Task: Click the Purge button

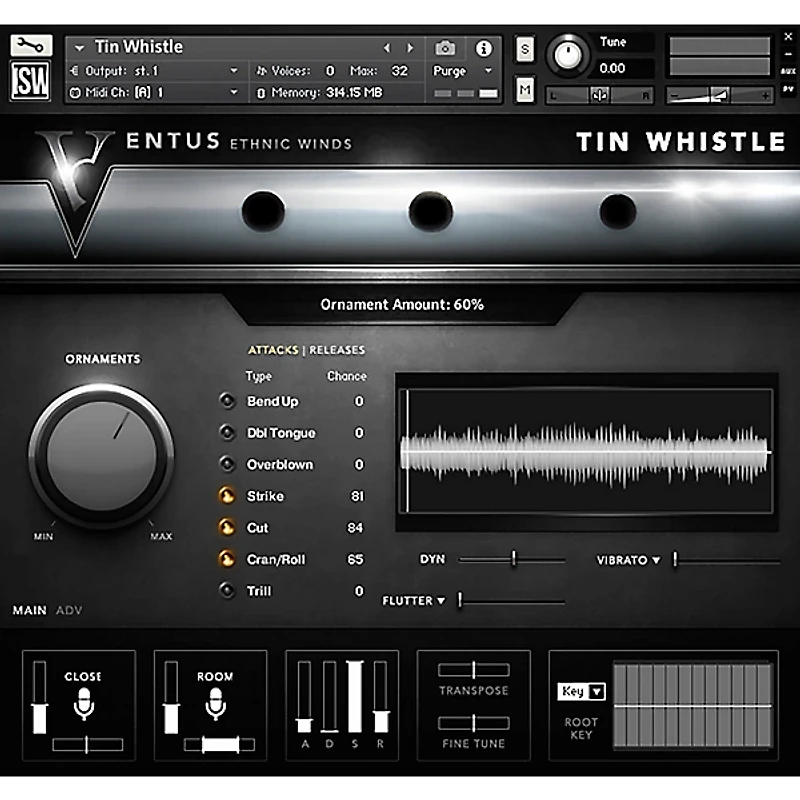Action: click(450, 72)
